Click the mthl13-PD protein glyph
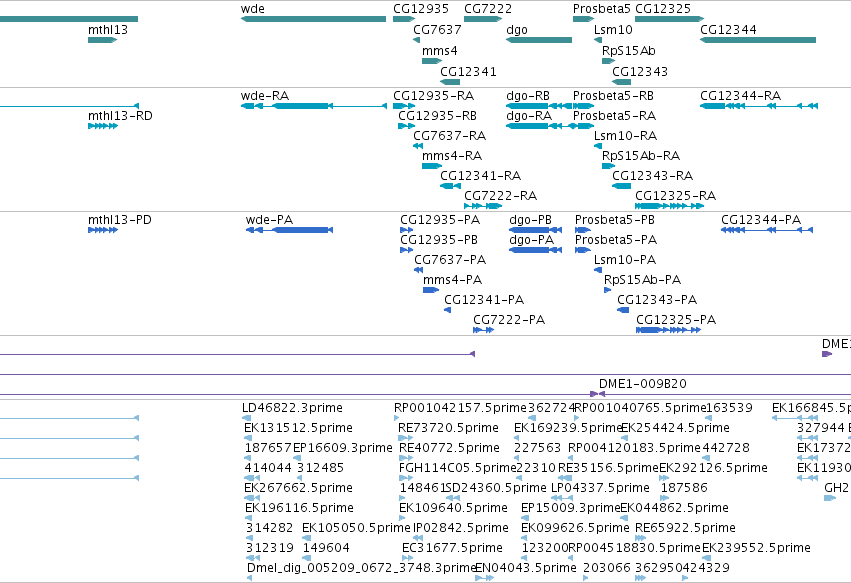Image resolution: width=851 pixels, height=583 pixels. [x=103, y=230]
